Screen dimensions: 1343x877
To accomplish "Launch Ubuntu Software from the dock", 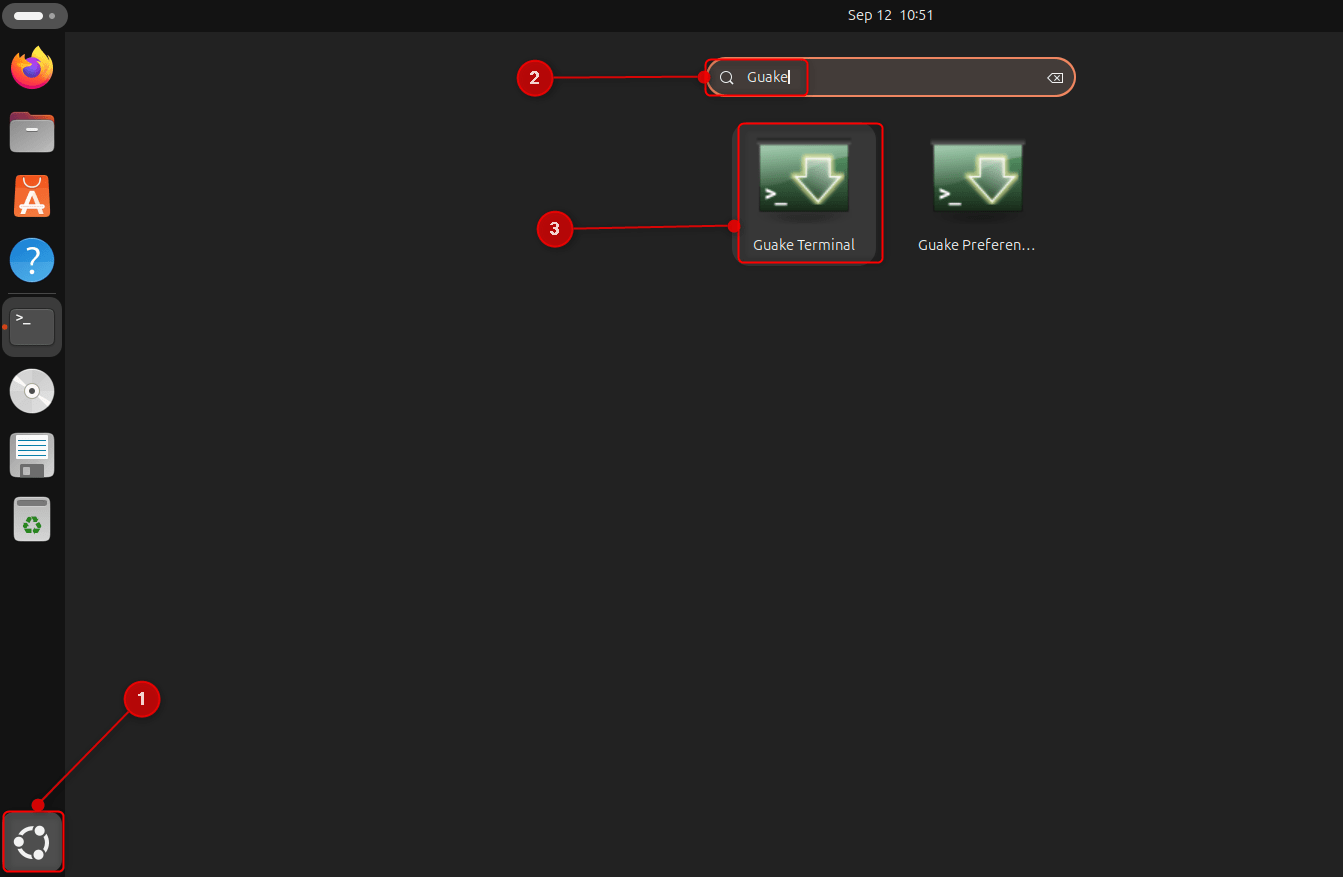I will pyautogui.click(x=32, y=196).
